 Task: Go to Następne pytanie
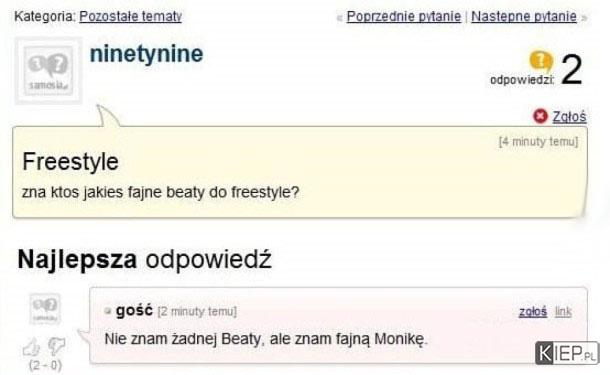point(524,16)
